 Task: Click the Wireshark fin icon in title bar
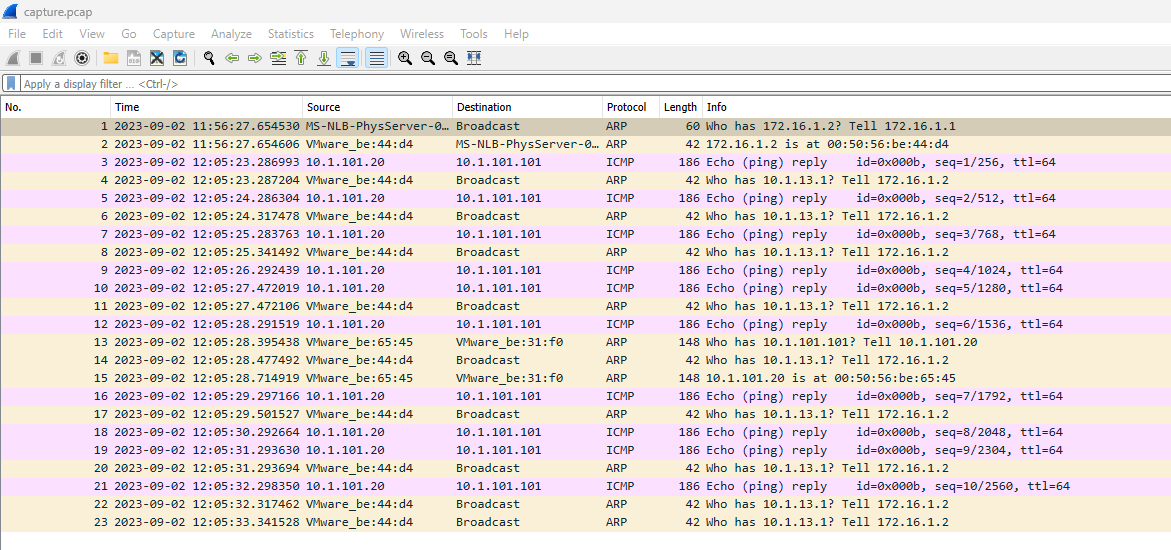(x=10, y=13)
